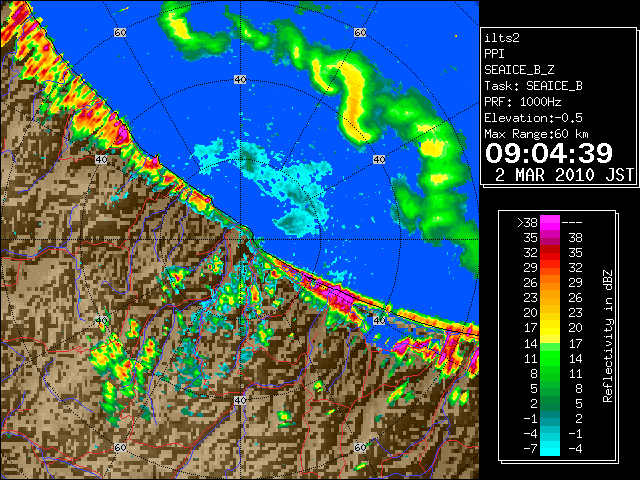Screen dimensions: 640x480
Task: Click the 40 range label due south
Action: [x=240, y=400]
